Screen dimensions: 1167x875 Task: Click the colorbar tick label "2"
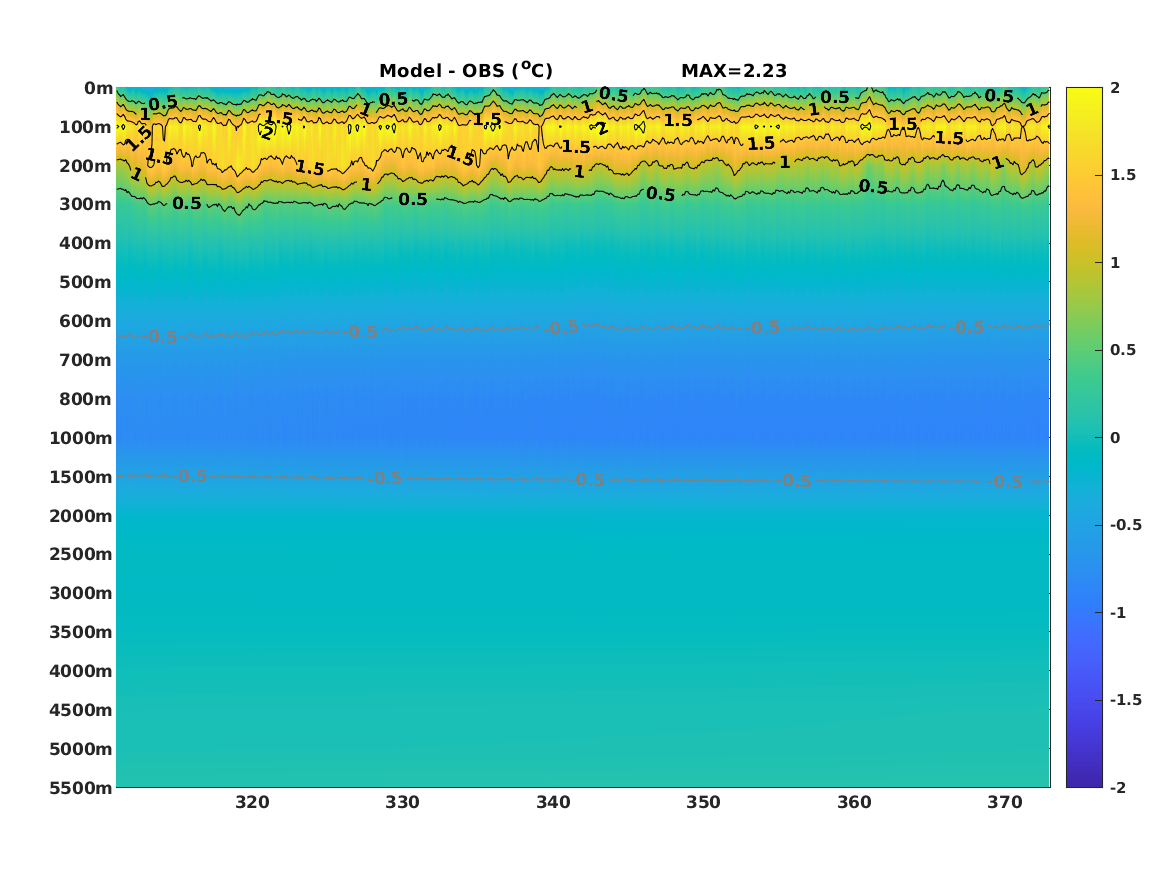[x=1115, y=88]
